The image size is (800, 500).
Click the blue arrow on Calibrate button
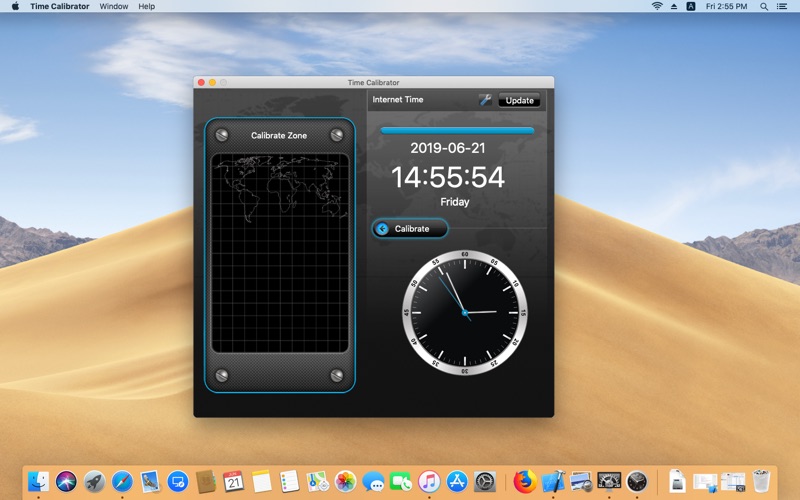point(382,229)
